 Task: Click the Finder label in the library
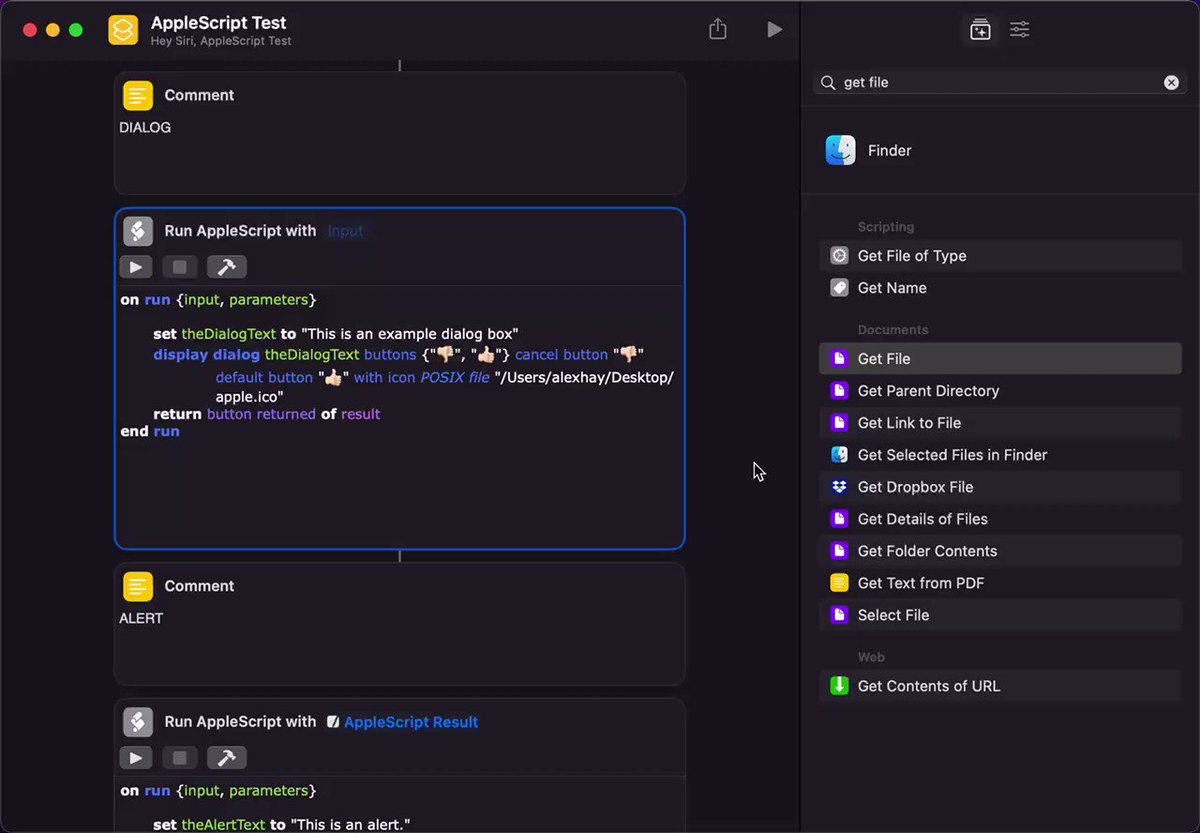click(890, 151)
